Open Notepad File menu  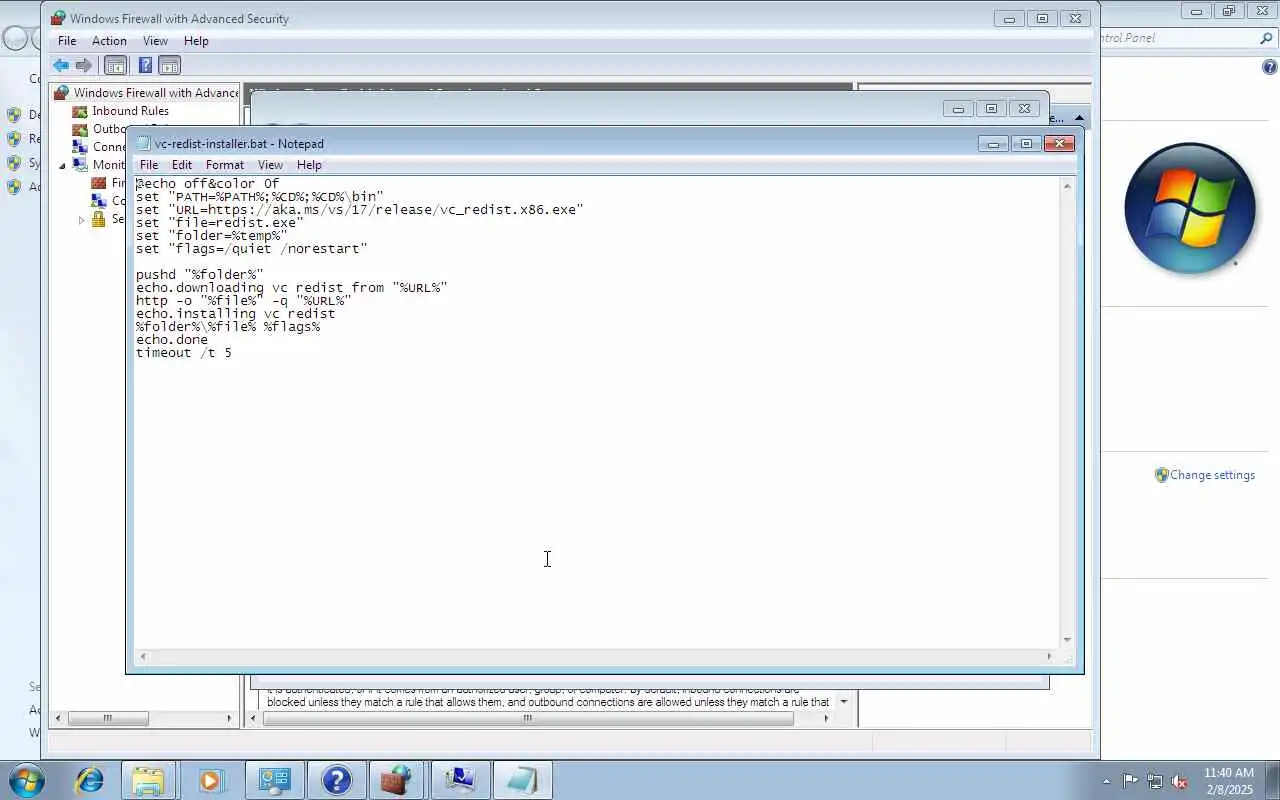(149, 165)
